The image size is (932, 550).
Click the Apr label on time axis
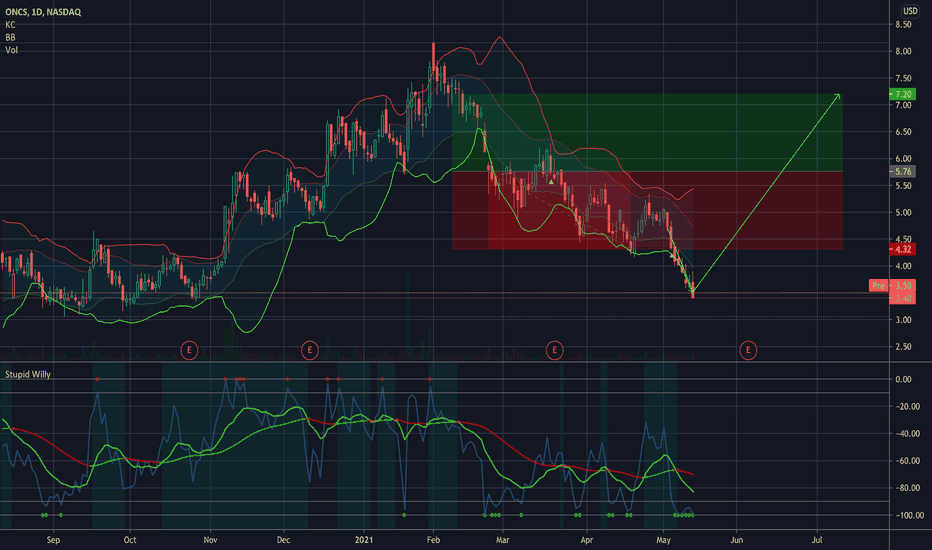click(587, 540)
